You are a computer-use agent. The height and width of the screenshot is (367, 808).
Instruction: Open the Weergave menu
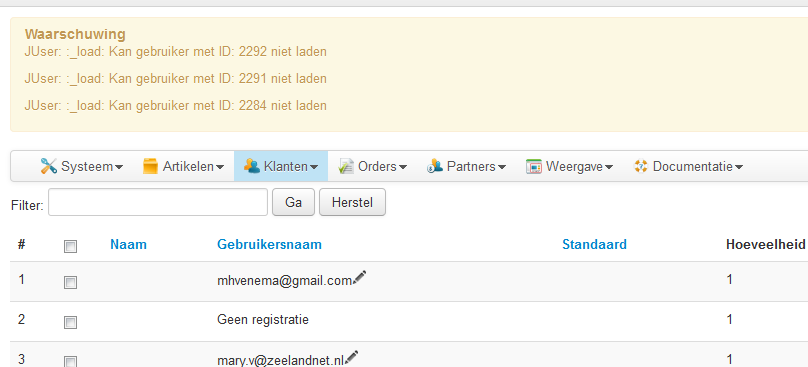569,166
